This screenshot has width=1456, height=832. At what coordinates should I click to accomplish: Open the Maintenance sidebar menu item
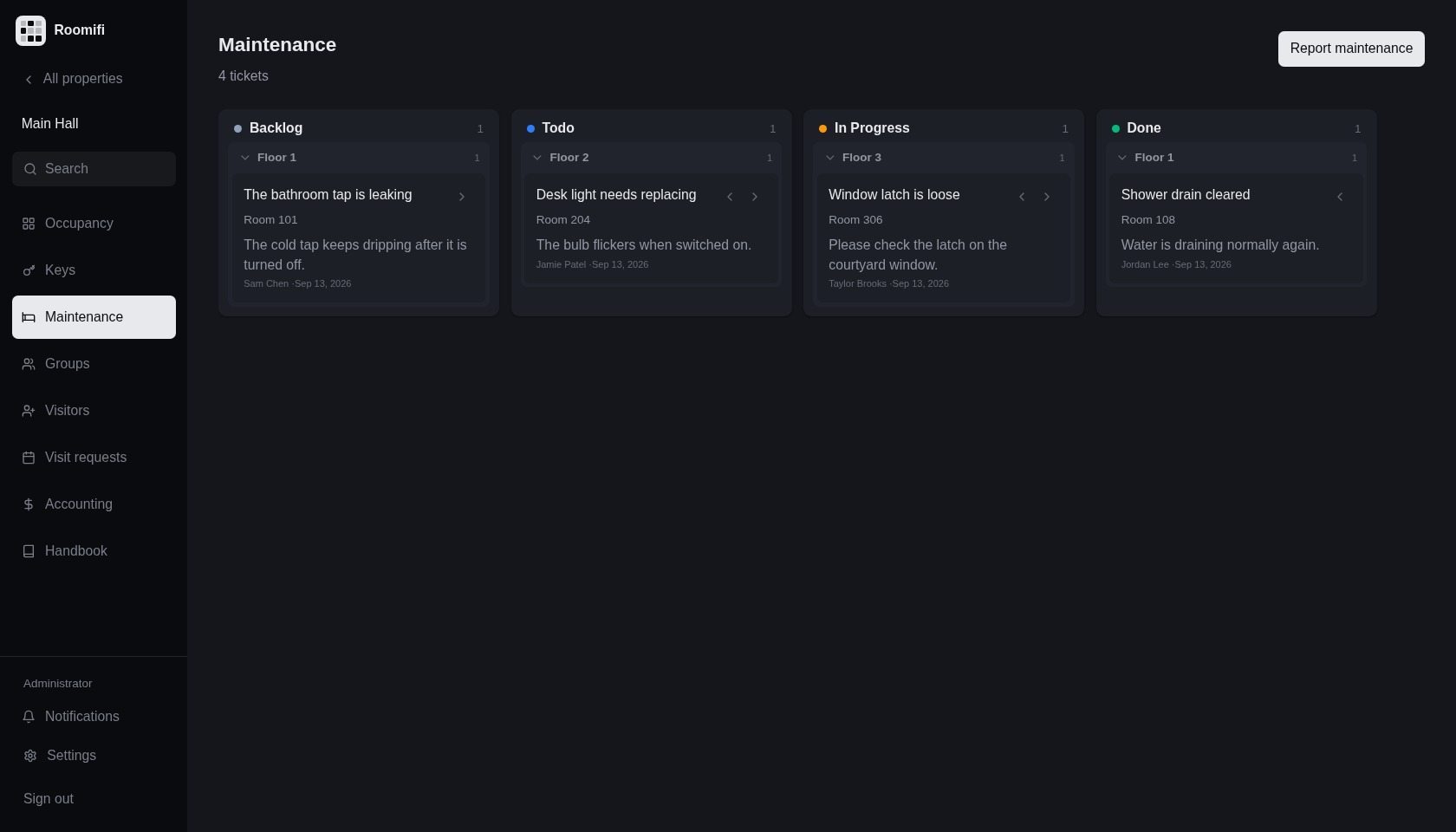[x=94, y=317]
